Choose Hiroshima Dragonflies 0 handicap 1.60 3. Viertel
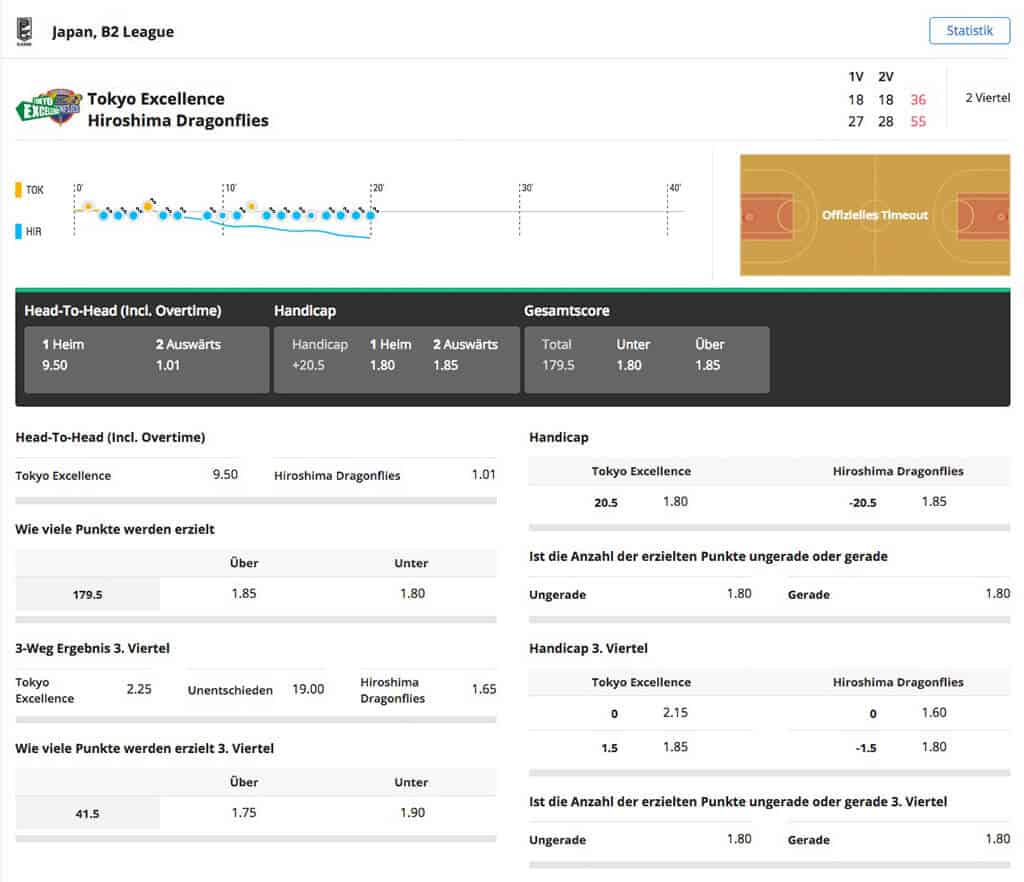 899,713
